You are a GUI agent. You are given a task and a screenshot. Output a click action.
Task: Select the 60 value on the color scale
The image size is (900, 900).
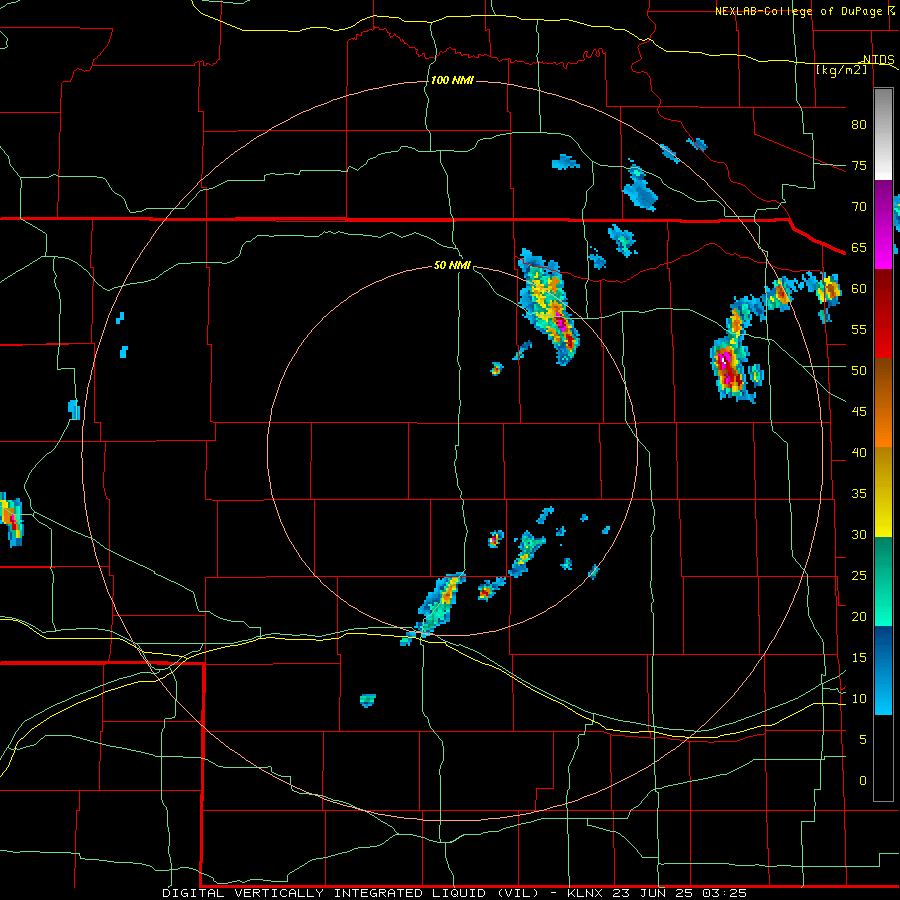tap(859, 289)
